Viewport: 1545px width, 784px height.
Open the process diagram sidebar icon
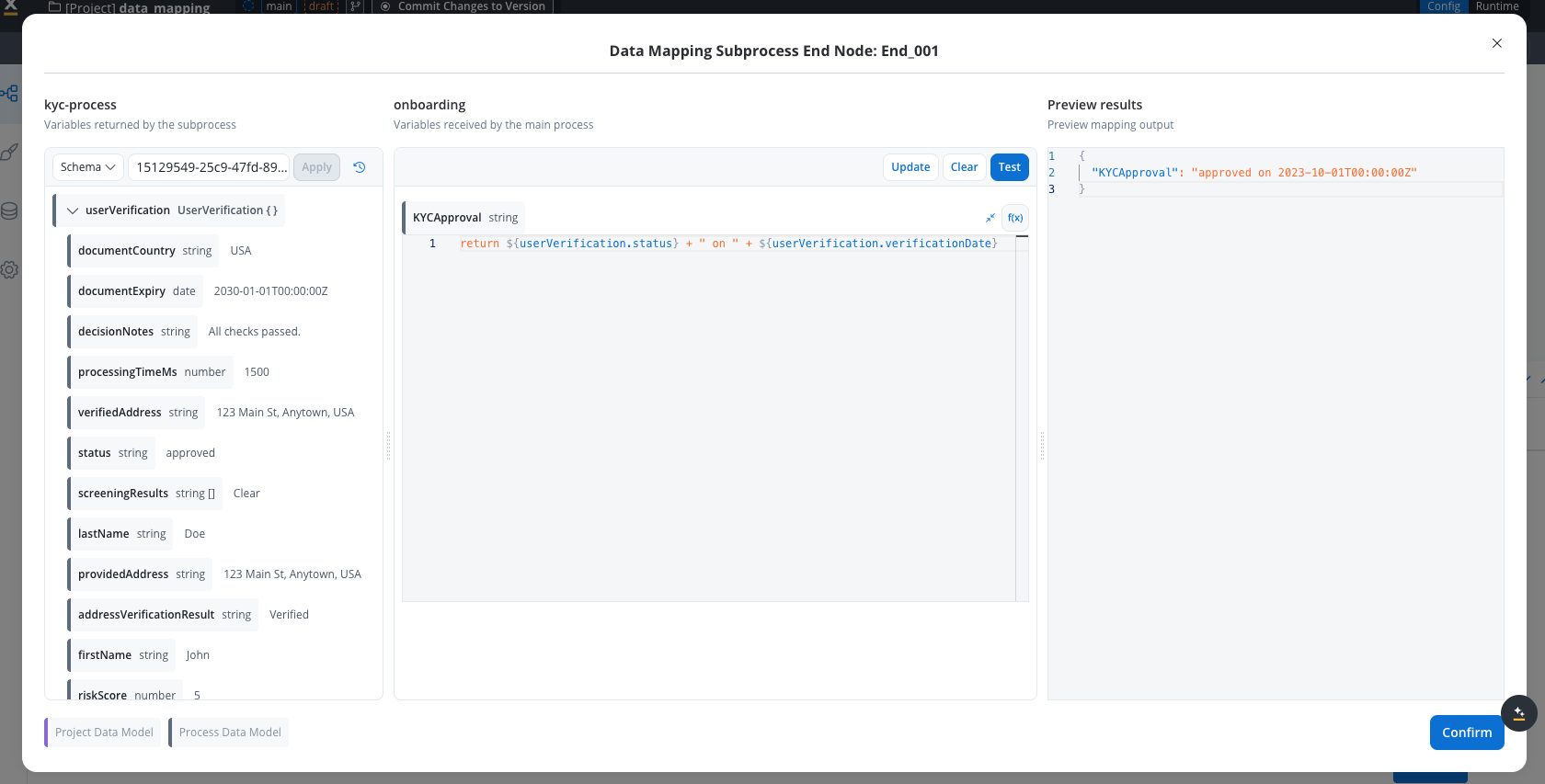click(9, 94)
